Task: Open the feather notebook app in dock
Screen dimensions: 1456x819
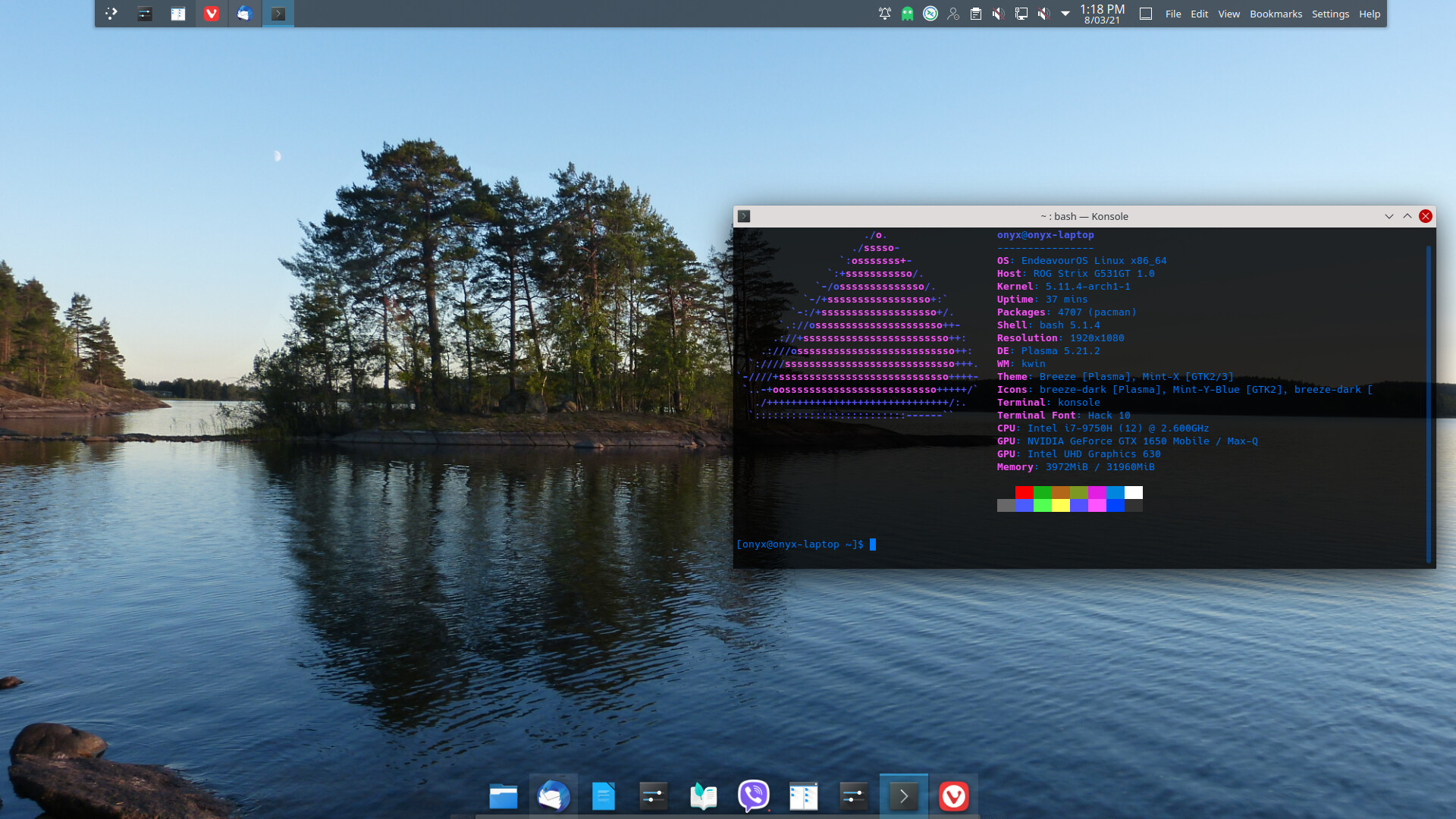Action: [x=704, y=796]
